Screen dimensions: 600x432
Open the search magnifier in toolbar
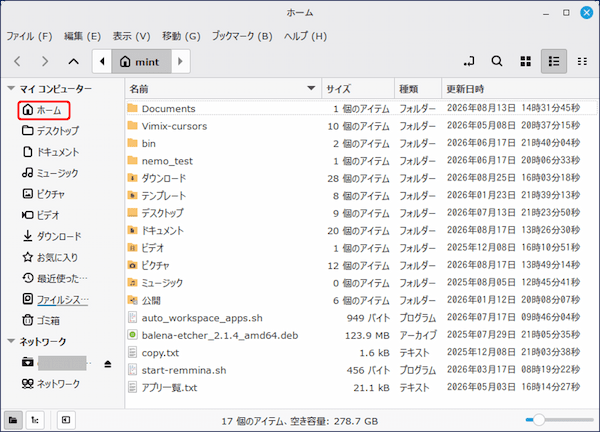[x=497, y=61]
